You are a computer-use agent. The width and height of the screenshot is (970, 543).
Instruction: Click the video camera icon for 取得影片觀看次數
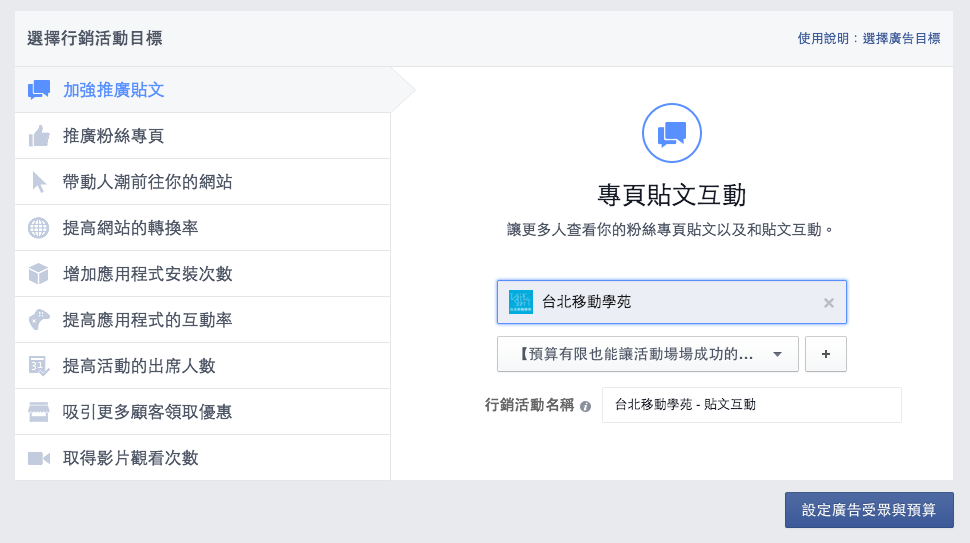click(x=38, y=458)
